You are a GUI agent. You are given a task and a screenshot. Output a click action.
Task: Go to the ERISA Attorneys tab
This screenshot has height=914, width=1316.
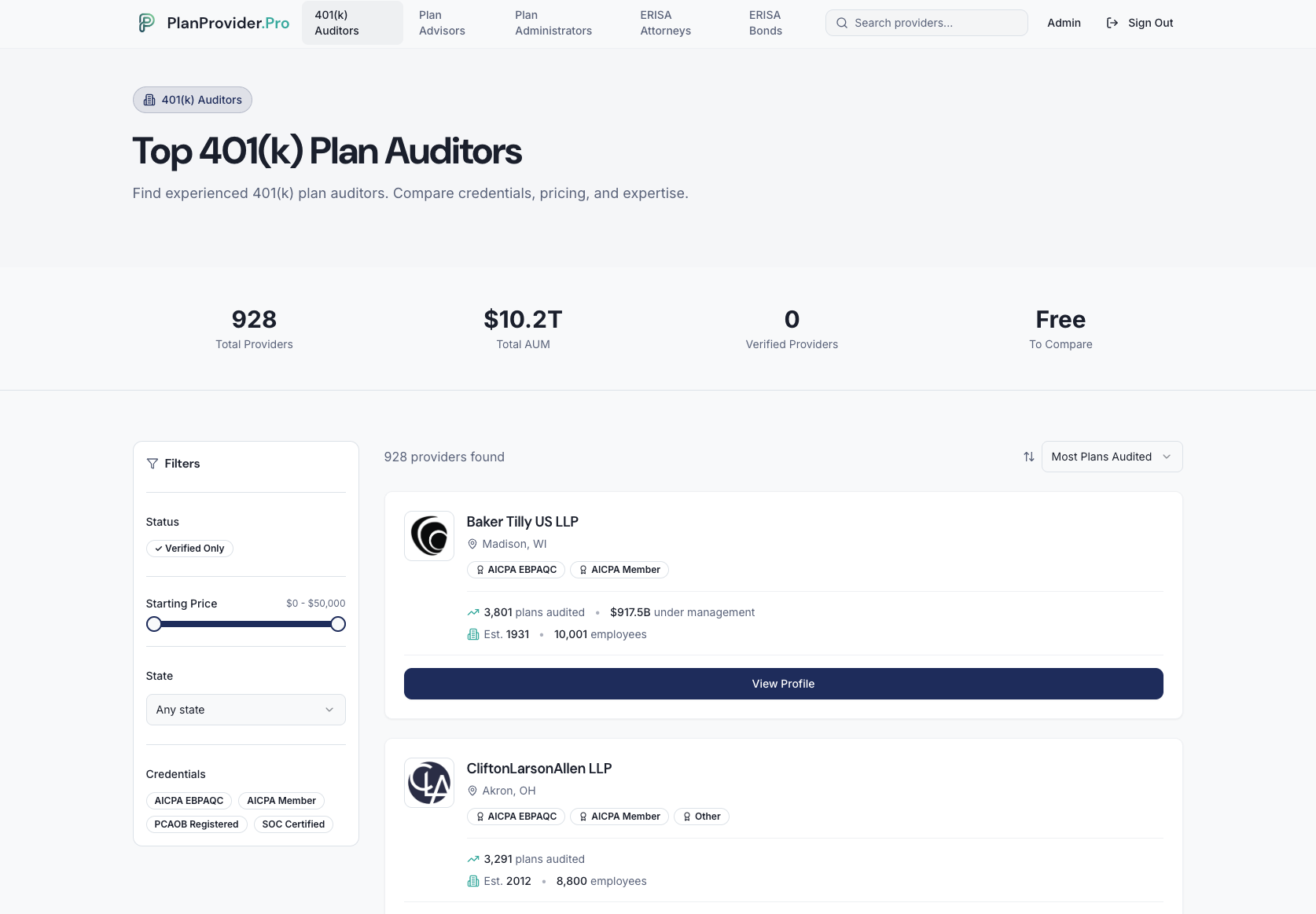click(665, 23)
